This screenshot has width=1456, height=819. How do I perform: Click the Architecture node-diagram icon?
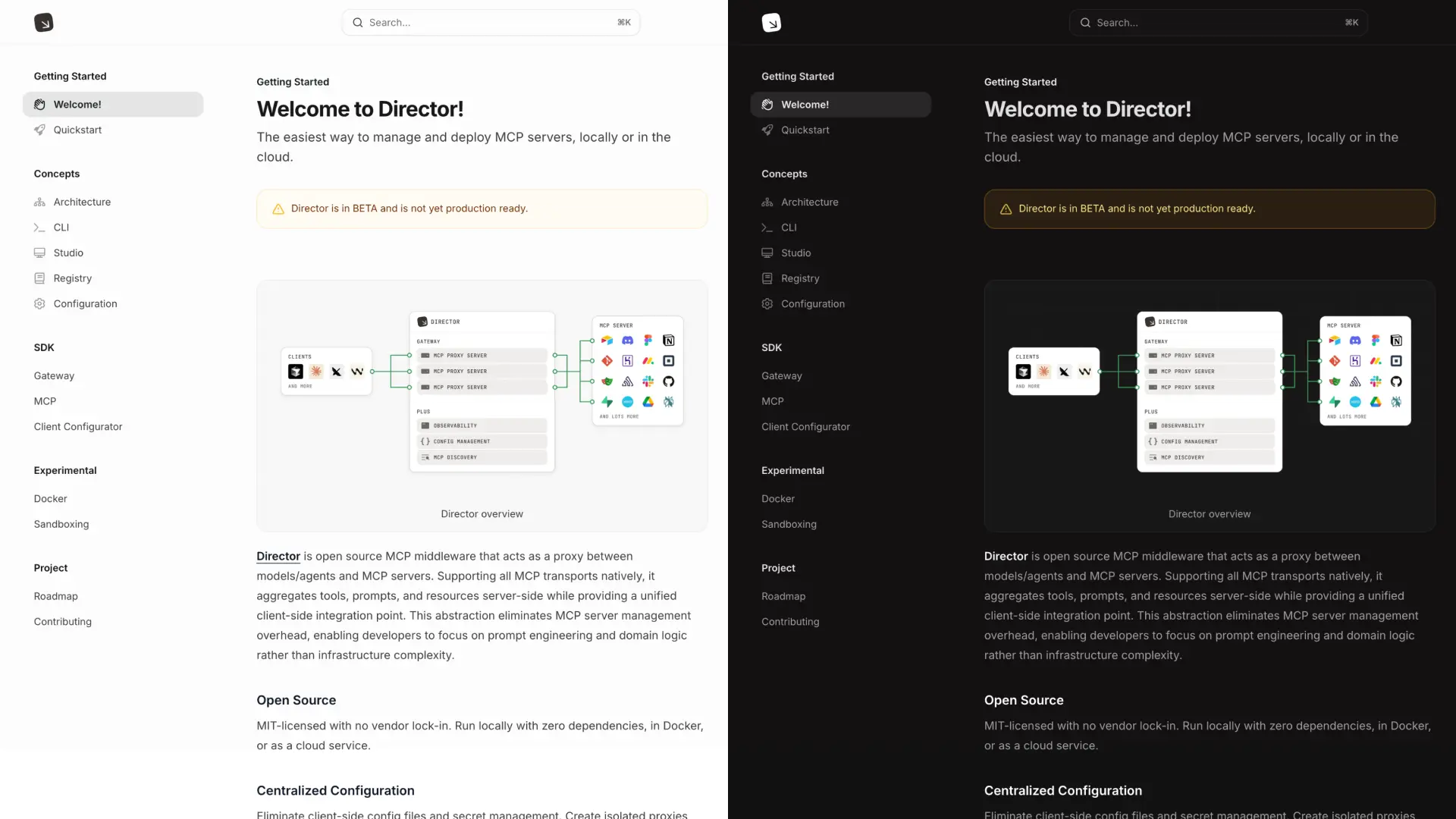coord(39,202)
